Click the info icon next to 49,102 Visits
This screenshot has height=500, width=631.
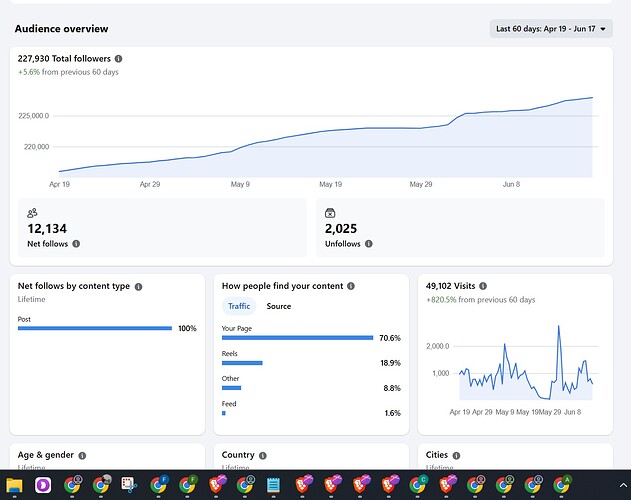[x=483, y=286]
